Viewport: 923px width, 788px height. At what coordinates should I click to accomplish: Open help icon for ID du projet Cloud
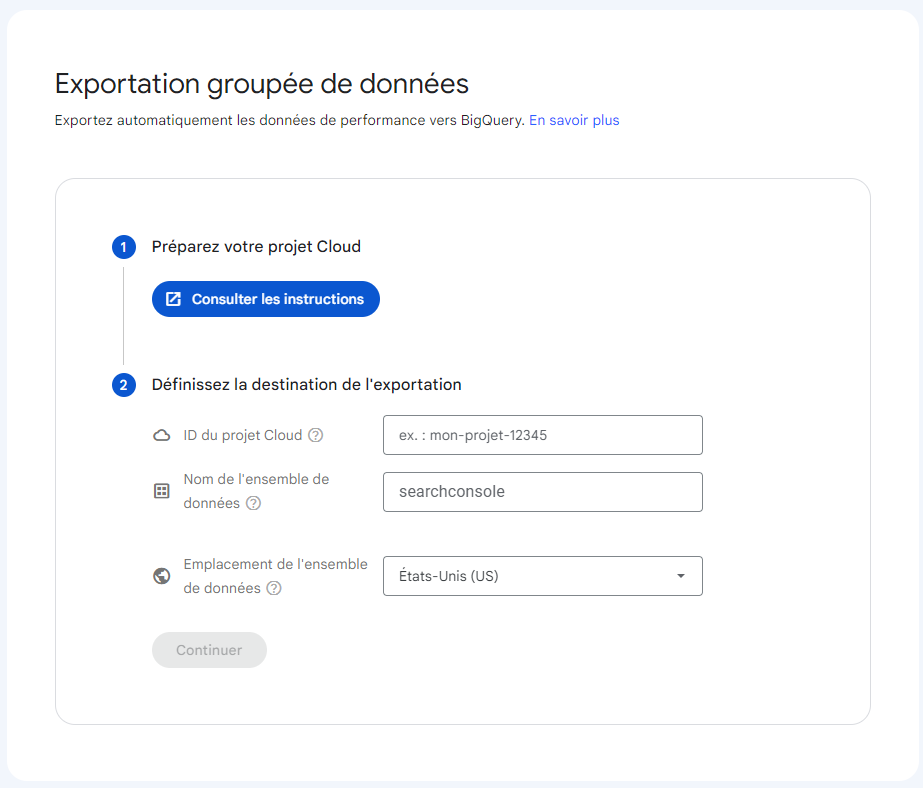(x=316, y=435)
